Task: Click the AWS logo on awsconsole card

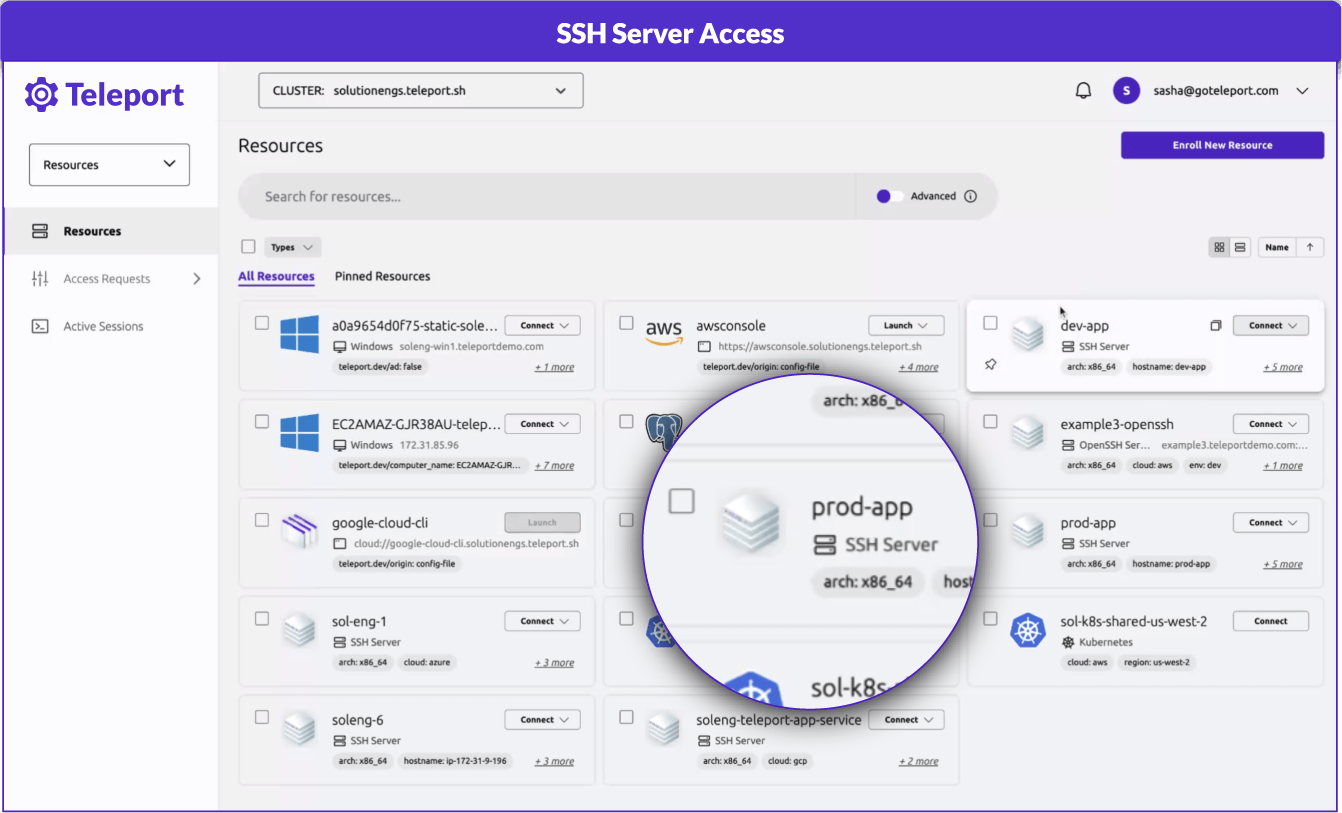Action: (x=664, y=333)
